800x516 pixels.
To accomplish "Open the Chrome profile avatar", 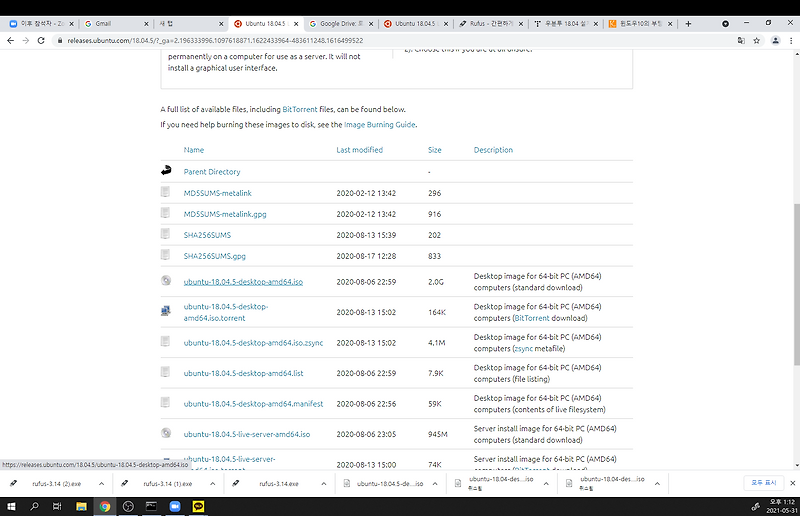I will (775, 40).
